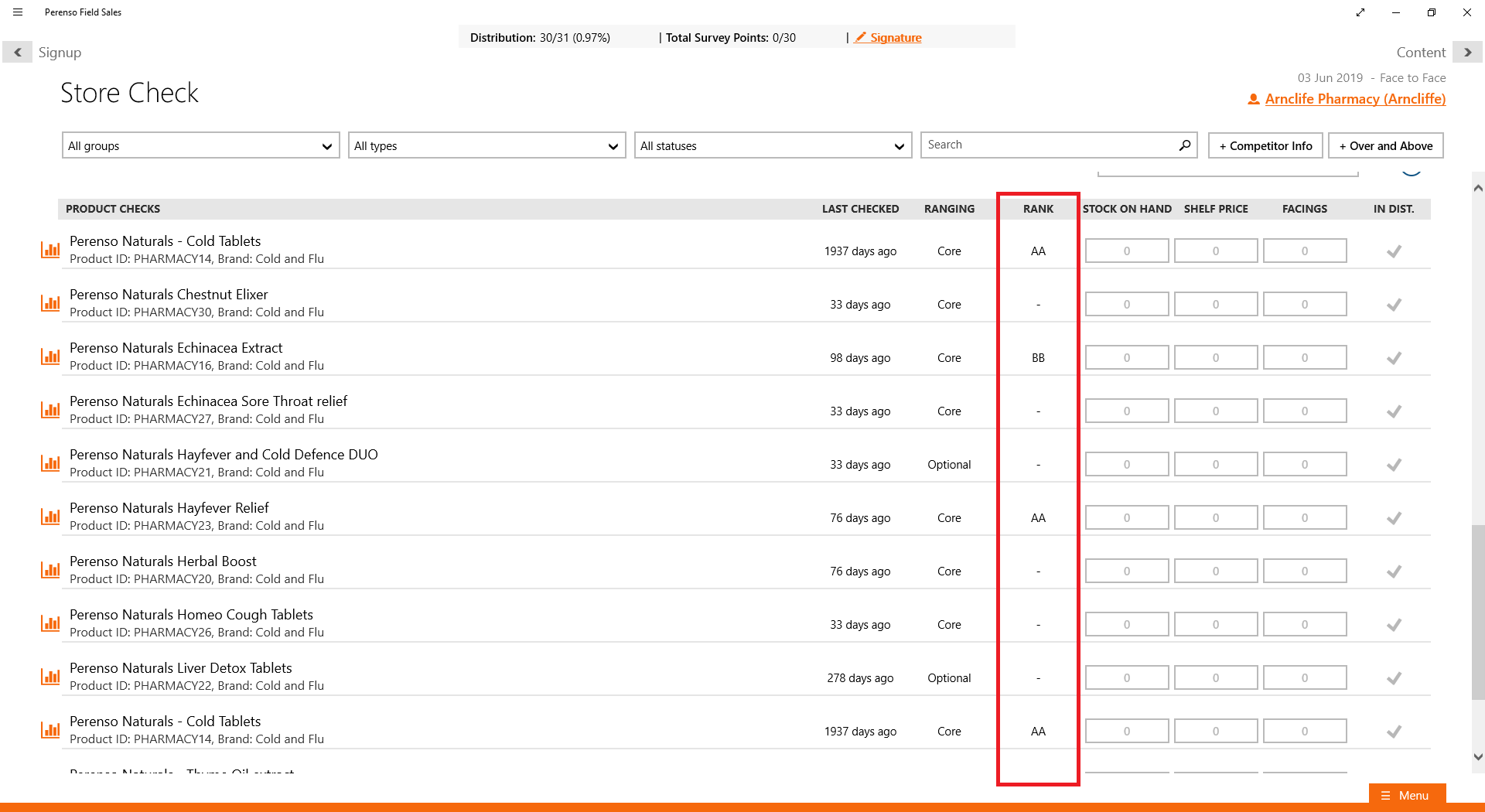The height and width of the screenshot is (812, 1485).
Task: Toggle In Dist. for Homeo Cough Tablets
Action: point(1394,625)
